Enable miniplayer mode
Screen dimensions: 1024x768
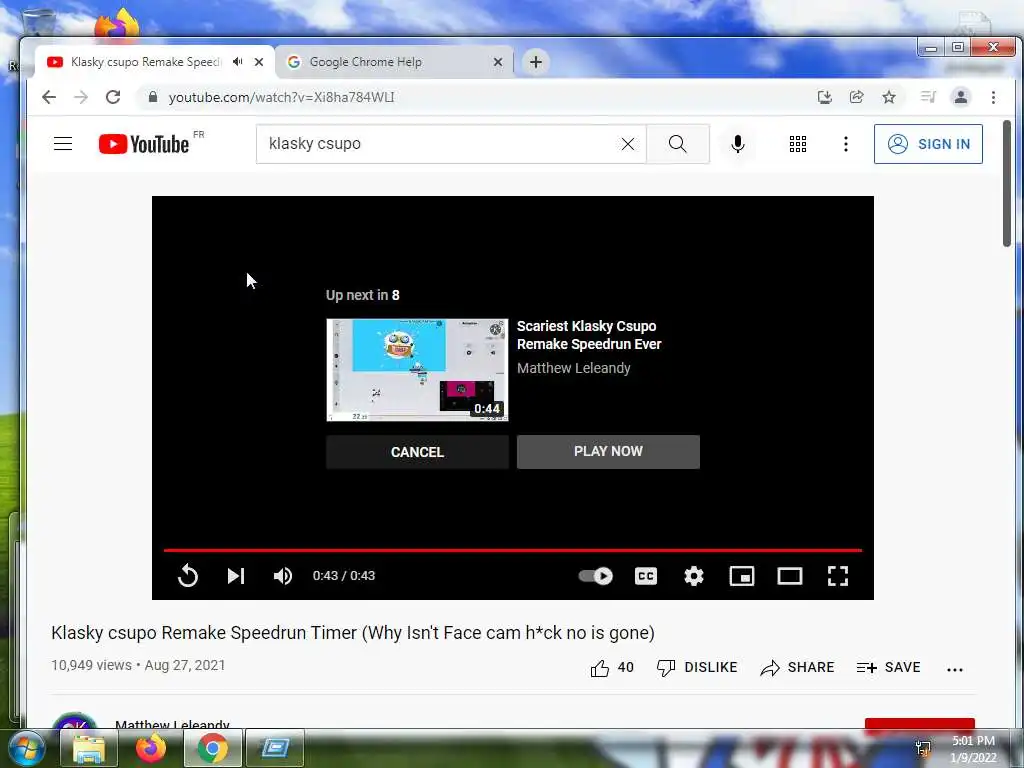pos(742,576)
